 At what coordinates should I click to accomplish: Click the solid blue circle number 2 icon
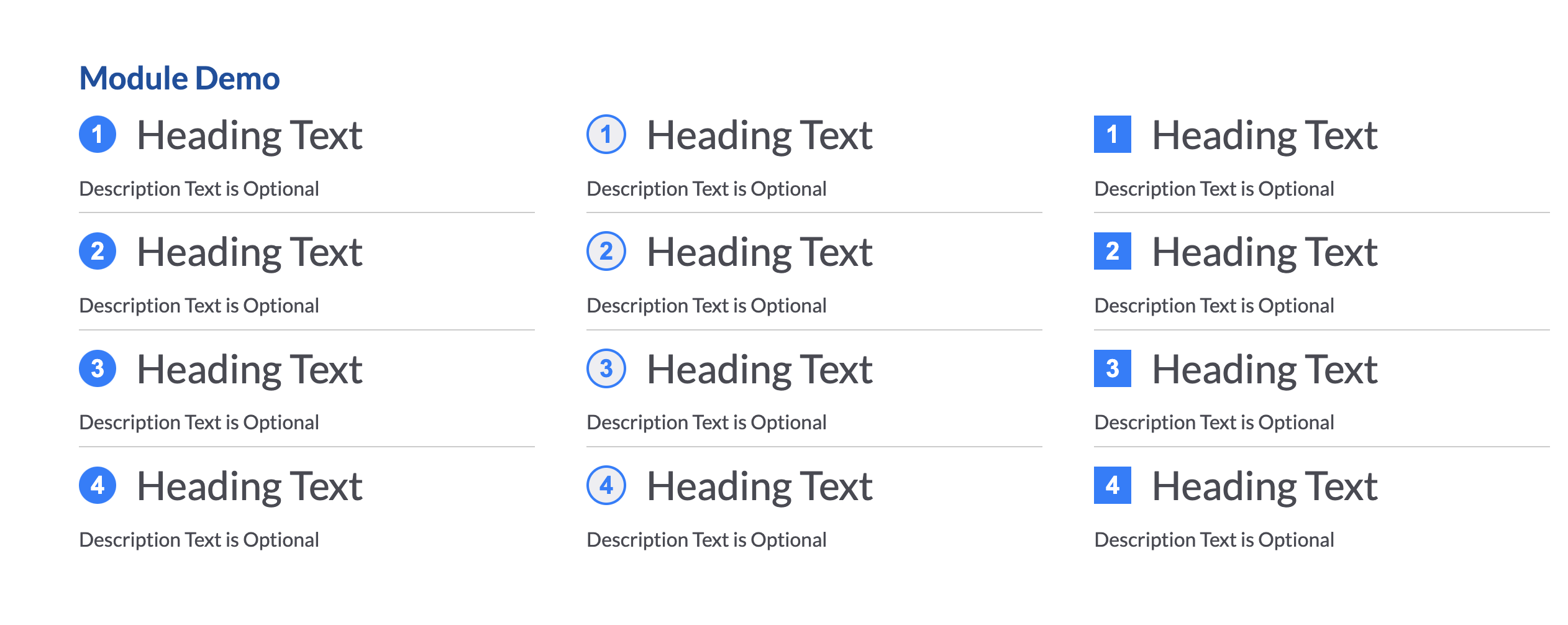coord(98,251)
